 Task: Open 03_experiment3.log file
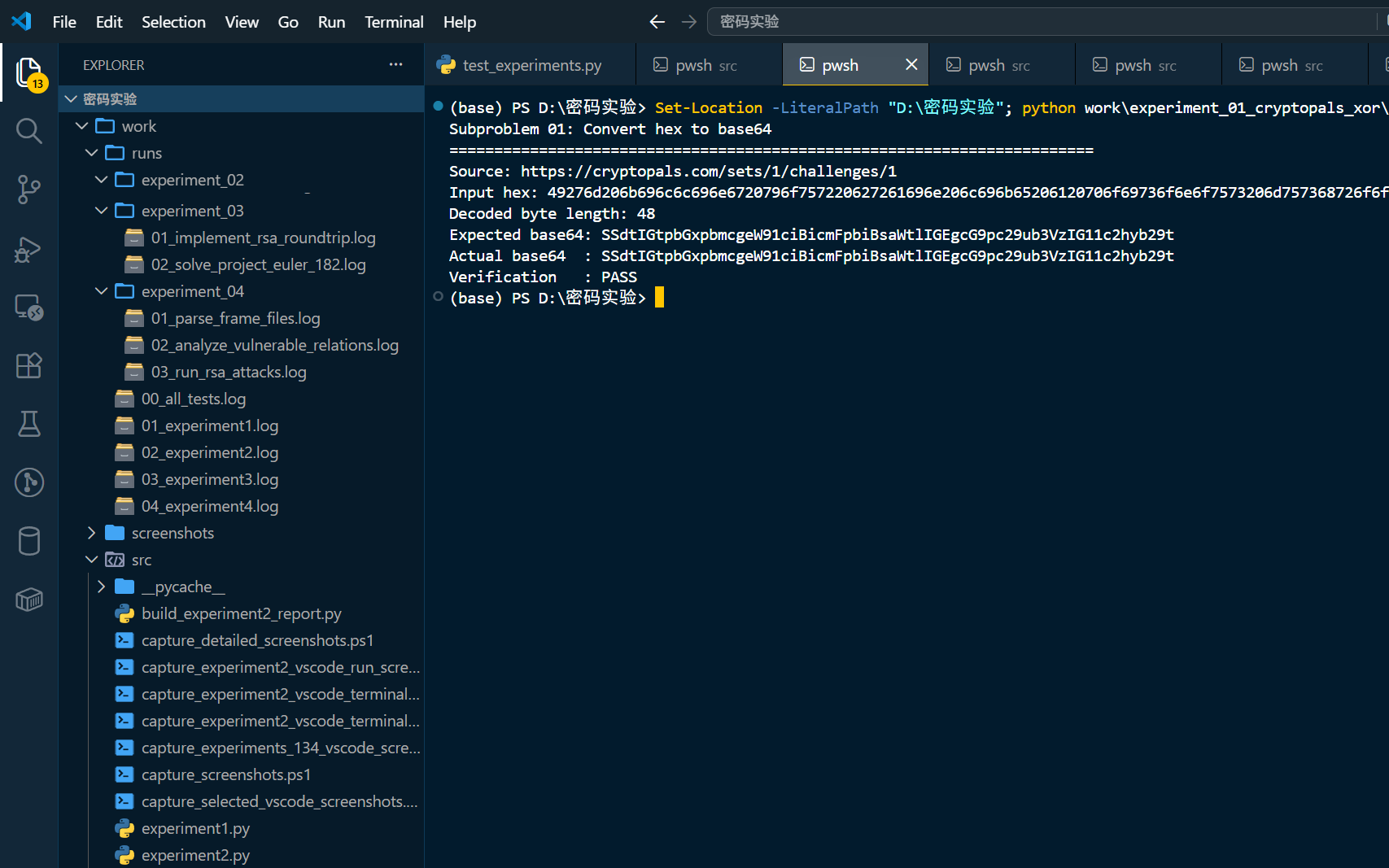click(210, 479)
